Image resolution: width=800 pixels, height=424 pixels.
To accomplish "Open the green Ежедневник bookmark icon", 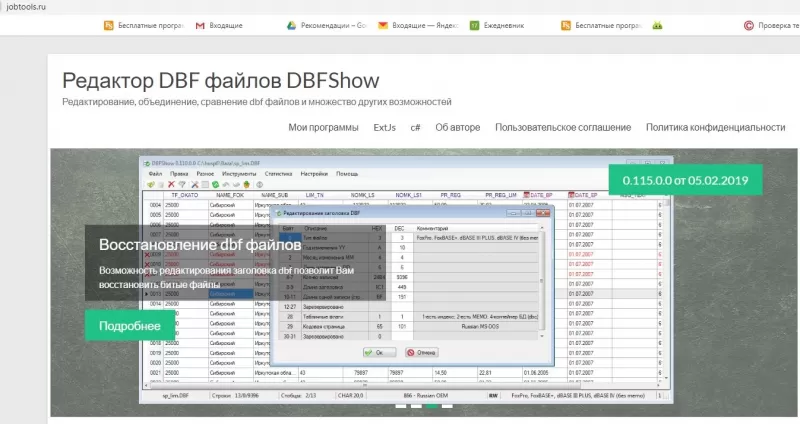I will [x=474, y=26].
